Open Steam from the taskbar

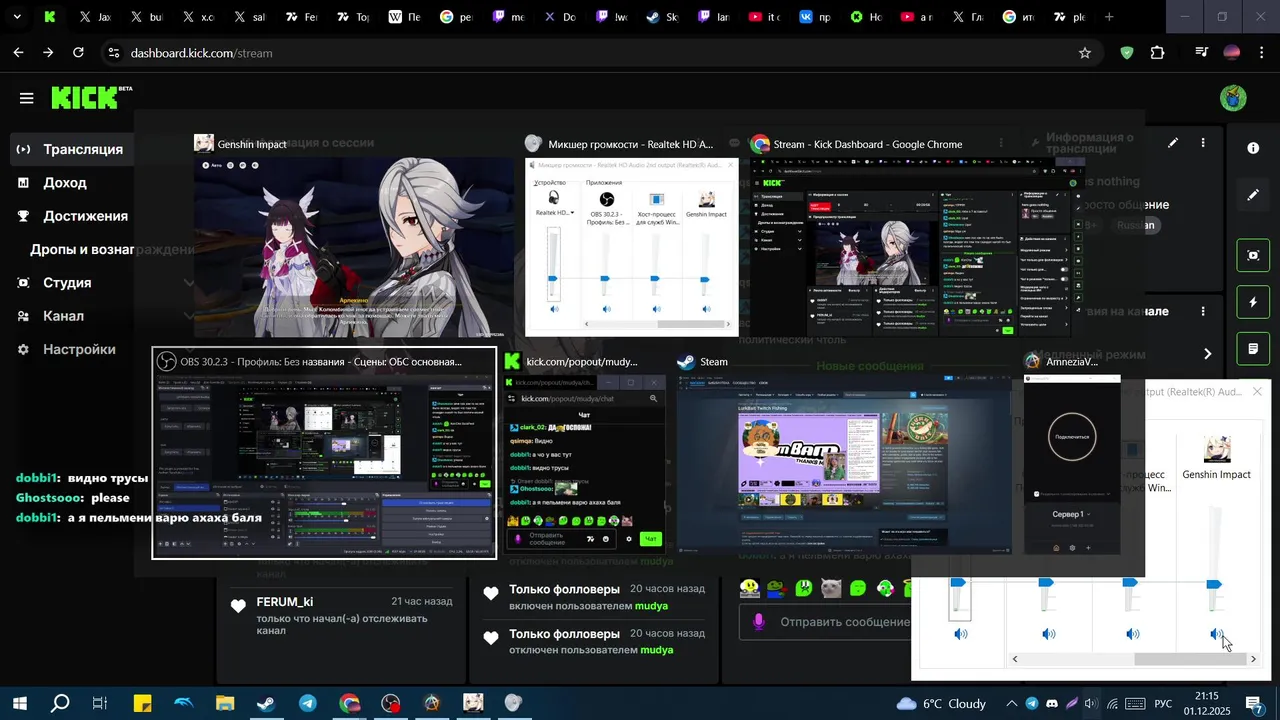point(265,704)
